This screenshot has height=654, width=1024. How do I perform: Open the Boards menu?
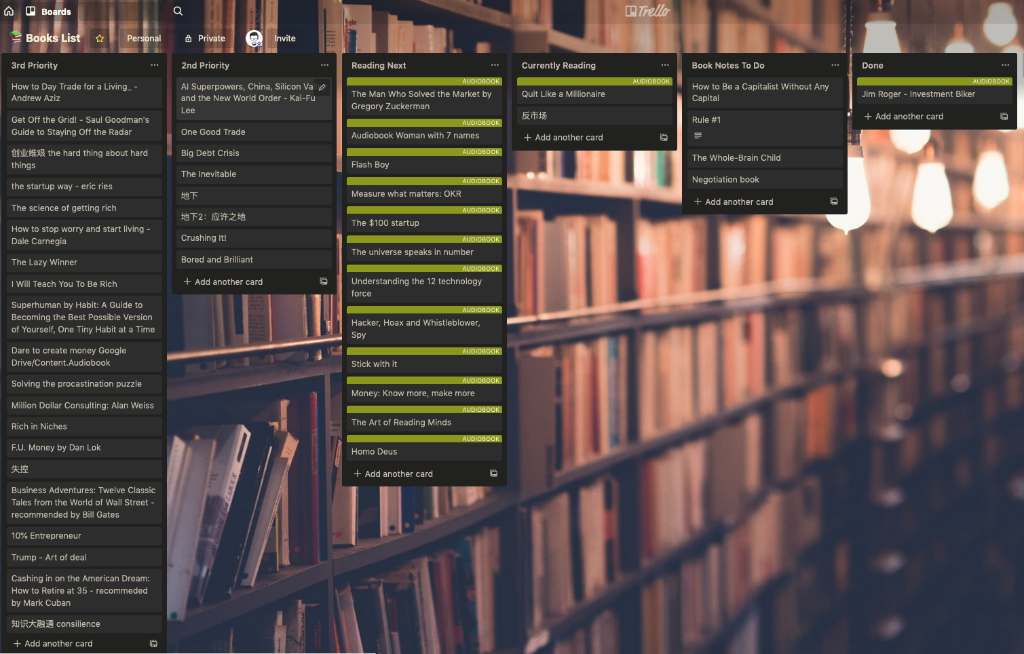48,11
